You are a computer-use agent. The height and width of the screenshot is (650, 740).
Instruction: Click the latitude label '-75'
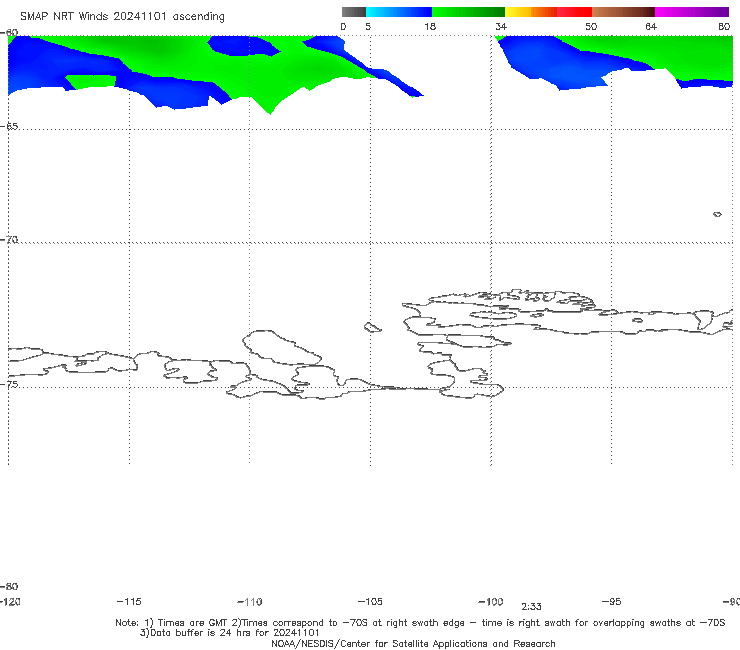tap(9, 384)
